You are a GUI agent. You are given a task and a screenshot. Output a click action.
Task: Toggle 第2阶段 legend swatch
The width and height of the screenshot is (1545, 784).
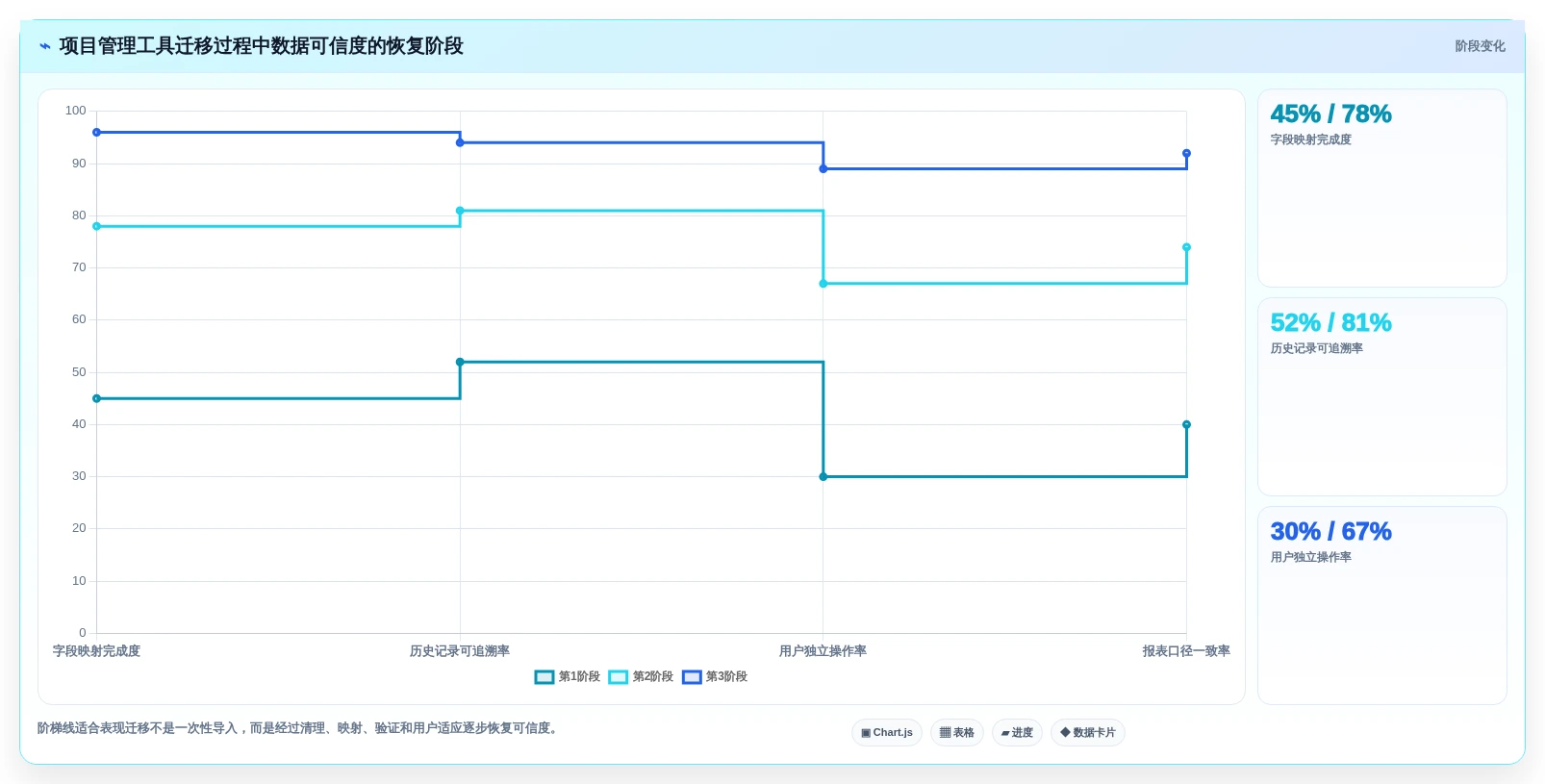point(619,677)
